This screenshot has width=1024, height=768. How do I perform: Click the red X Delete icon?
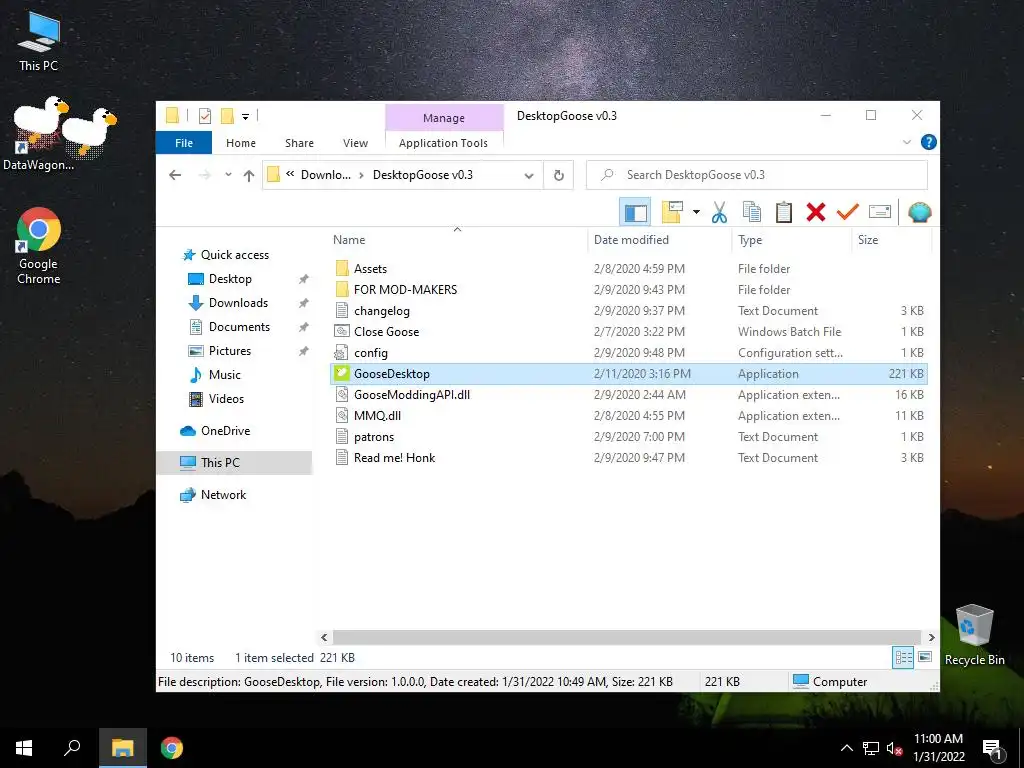816,212
